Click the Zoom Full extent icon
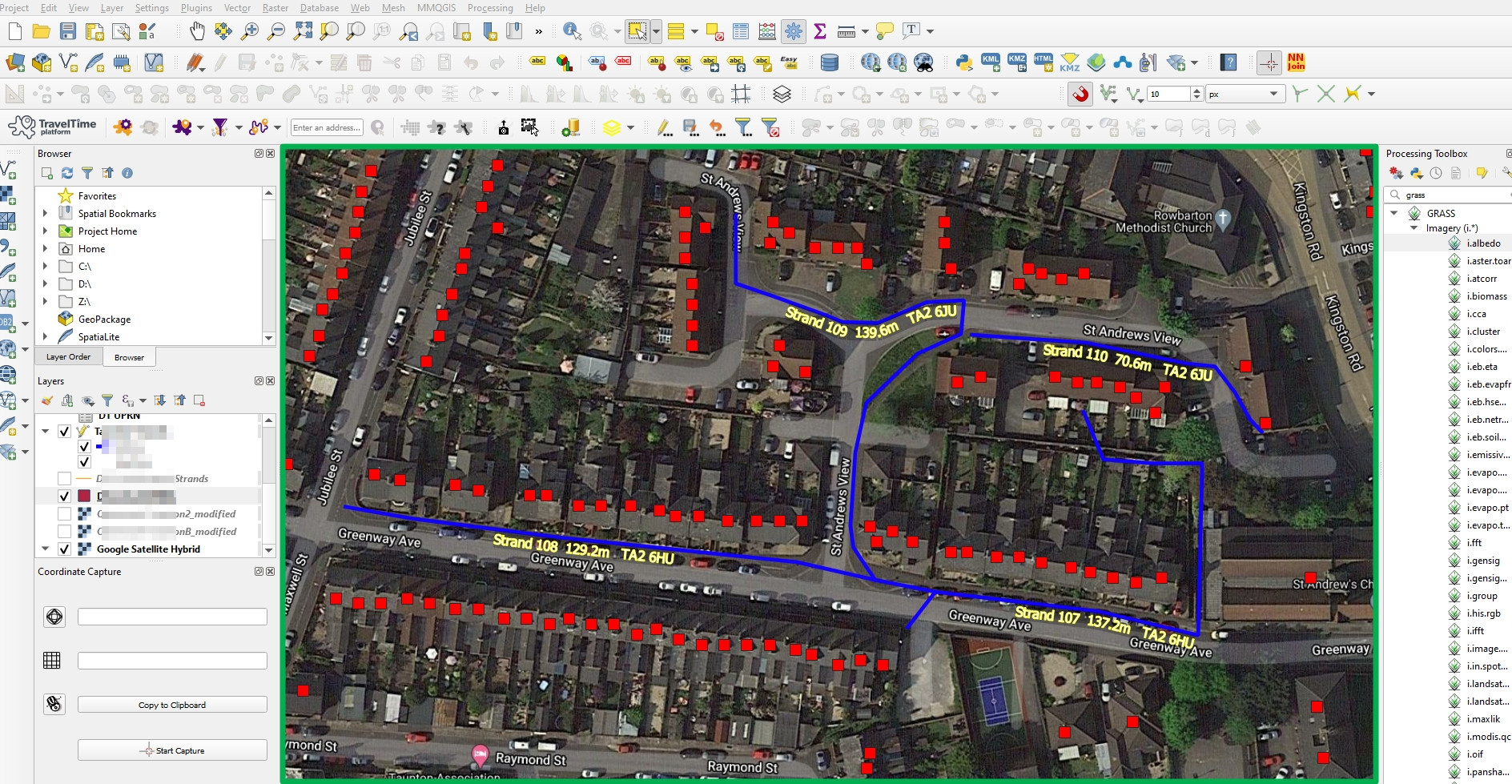The image size is (1512, 784). point(303,31)
